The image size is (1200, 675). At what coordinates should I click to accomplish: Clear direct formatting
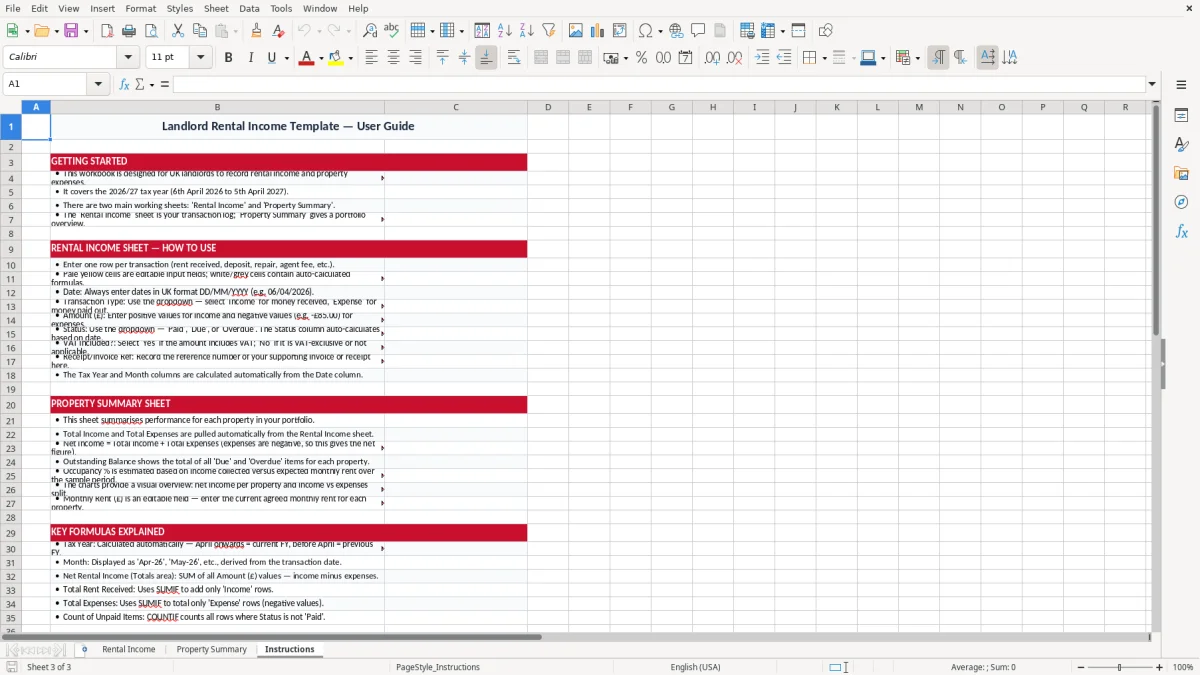(277, 31)
